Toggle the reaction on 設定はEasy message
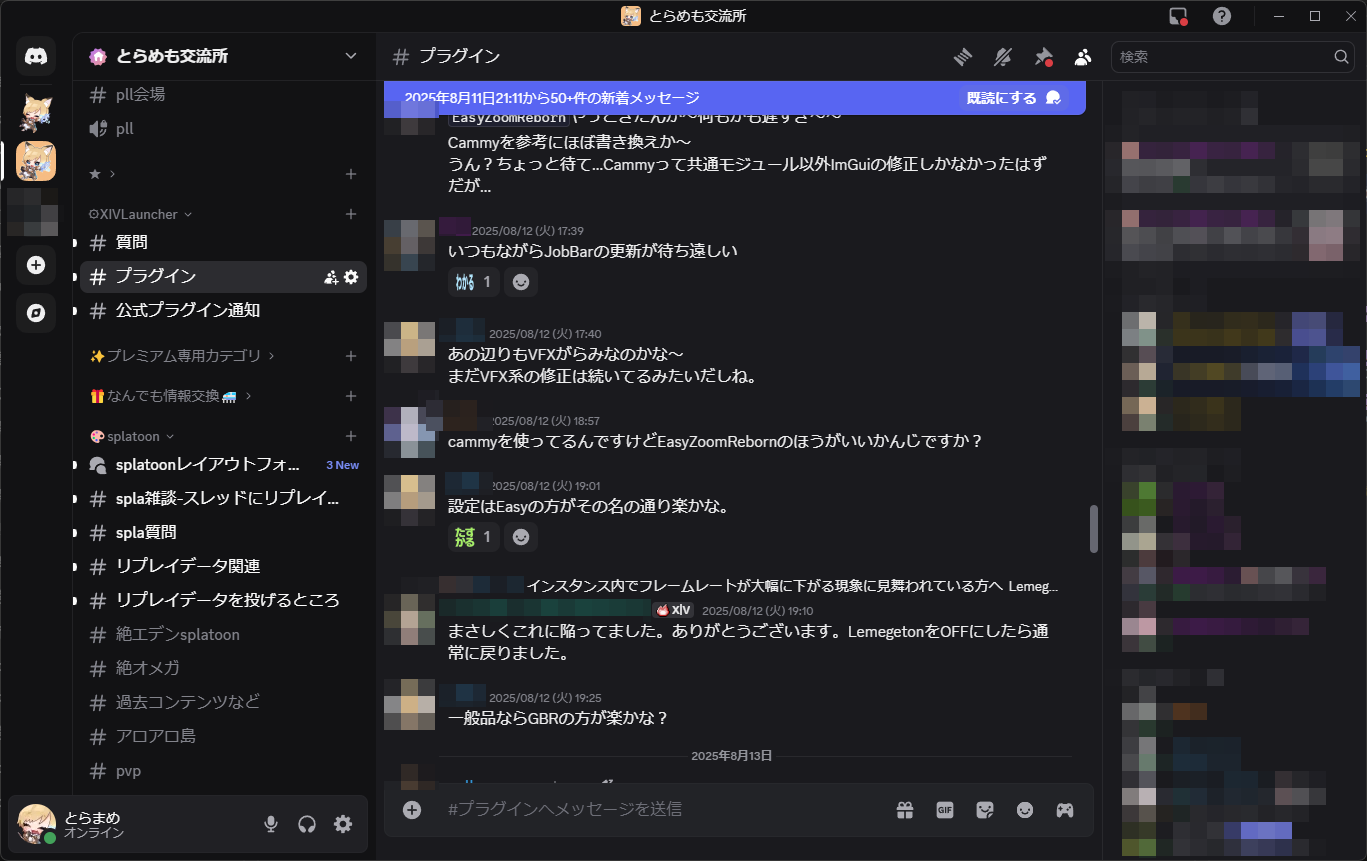This screenshot has height=861, width=1367. pos(474,537)
